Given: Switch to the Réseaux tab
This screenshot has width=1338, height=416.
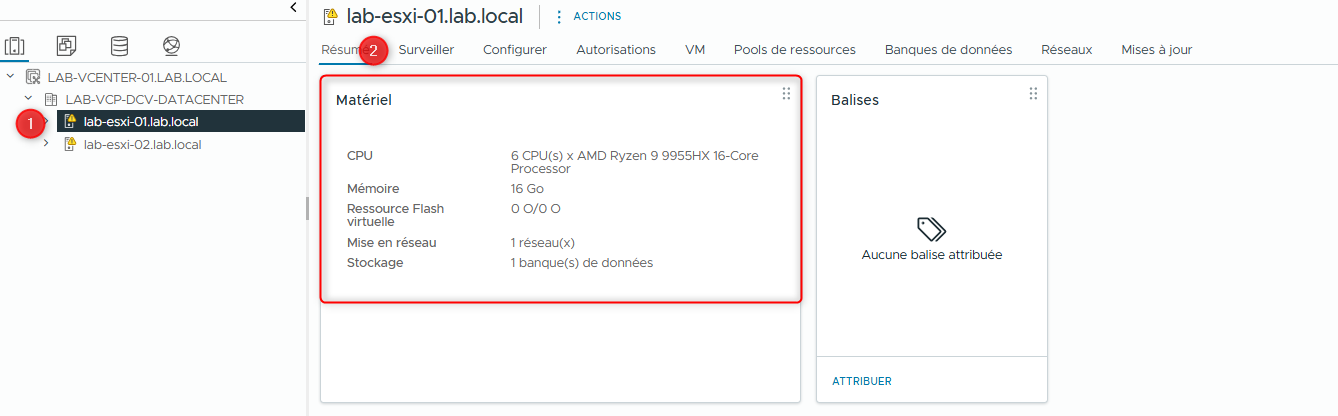Looking at the screenshot, I should pos(1066,49).
